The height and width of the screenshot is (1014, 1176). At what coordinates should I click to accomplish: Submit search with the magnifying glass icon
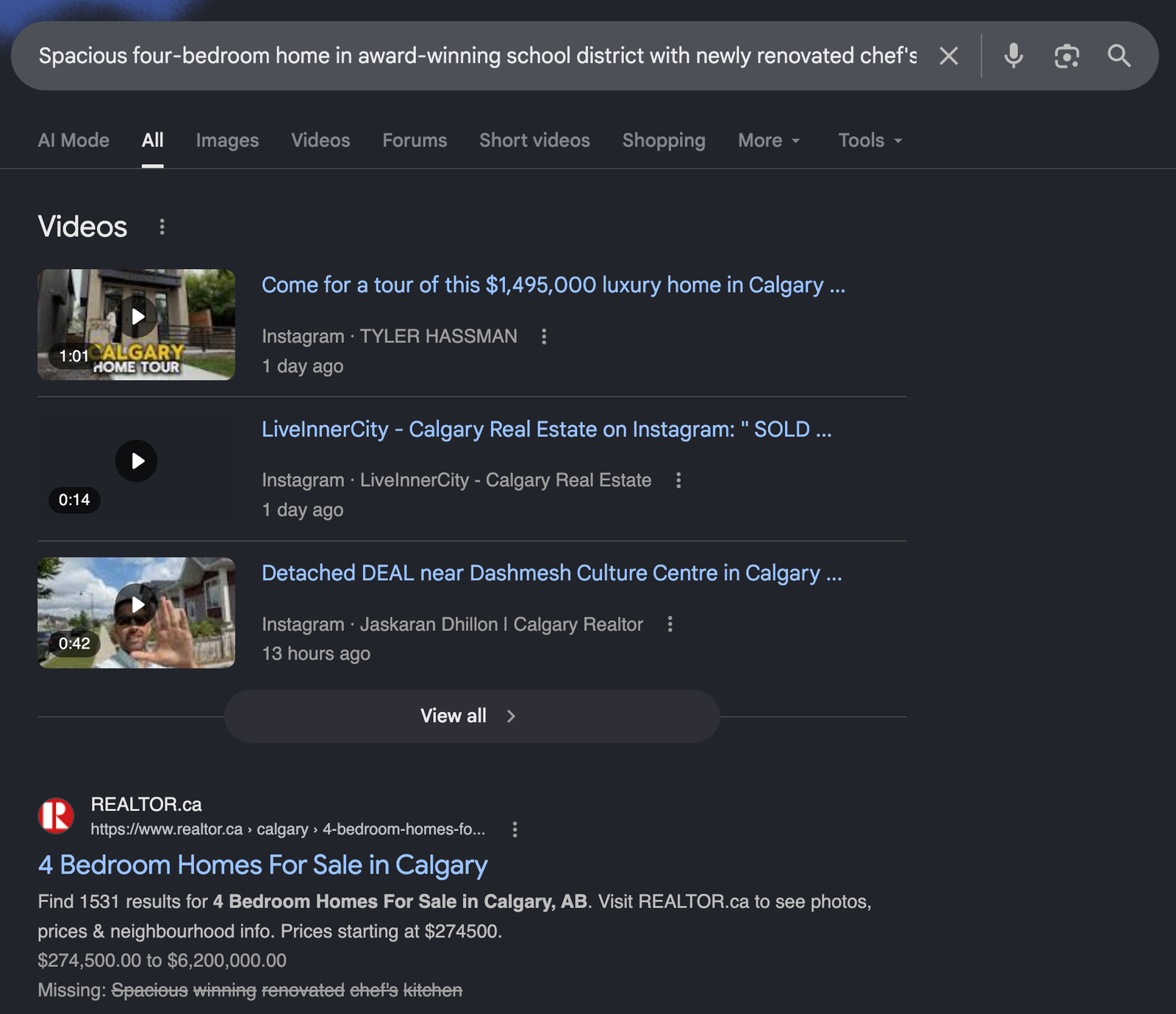[1119, 56]
